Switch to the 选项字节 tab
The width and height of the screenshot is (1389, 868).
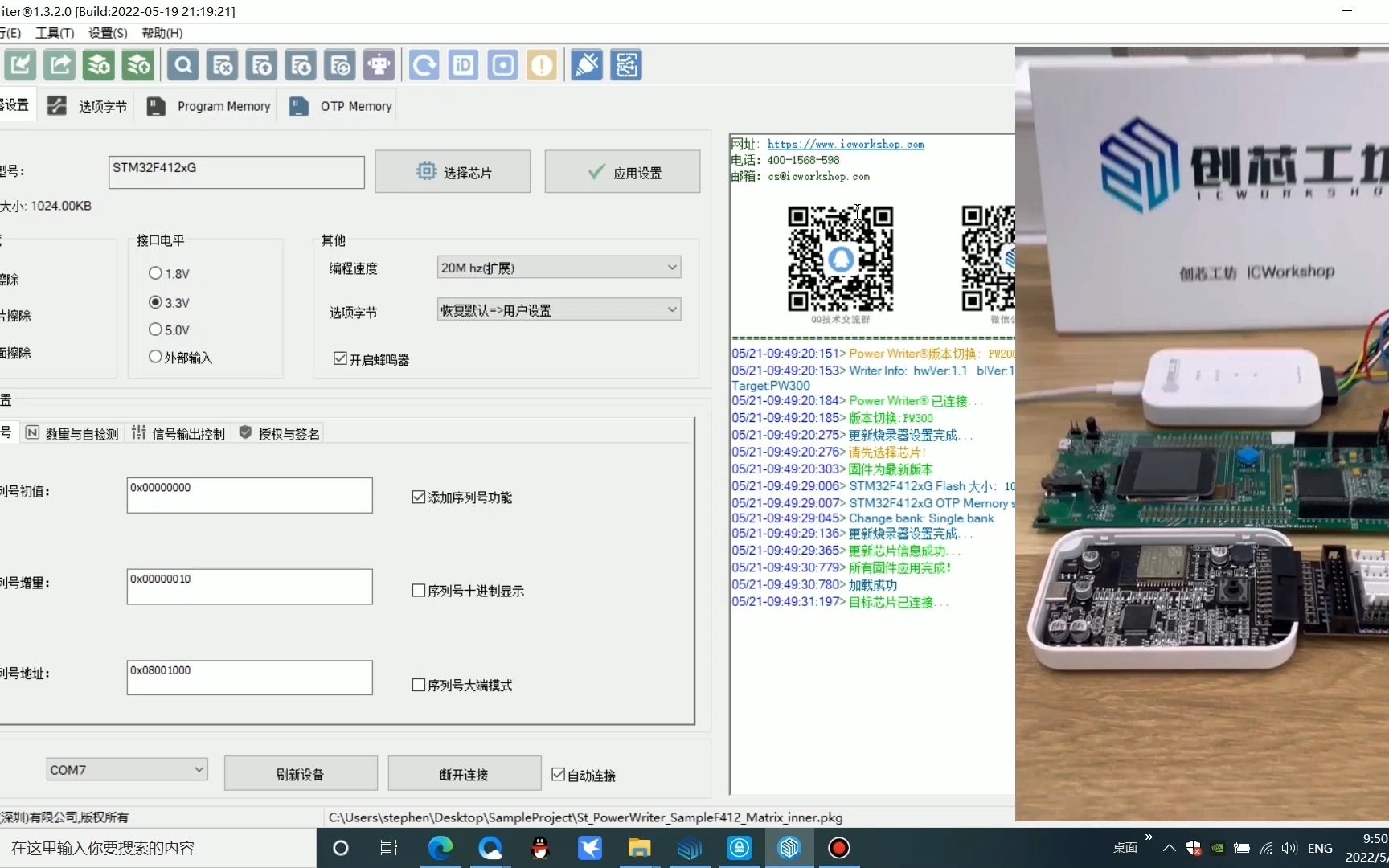click(x=88, y=106)
